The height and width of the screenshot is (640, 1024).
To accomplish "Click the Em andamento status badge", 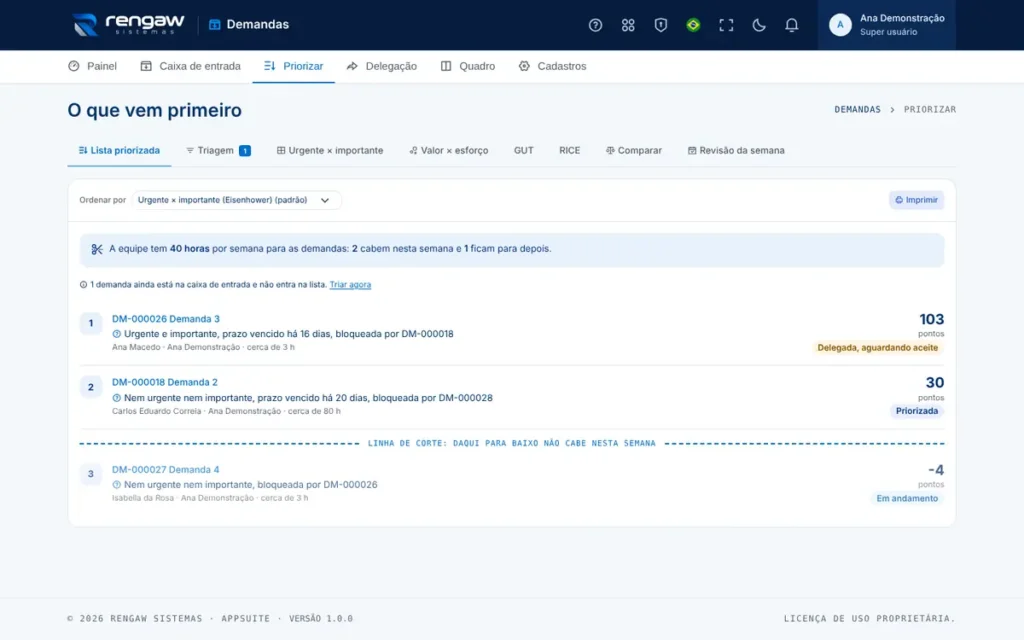I will point(906,498).
